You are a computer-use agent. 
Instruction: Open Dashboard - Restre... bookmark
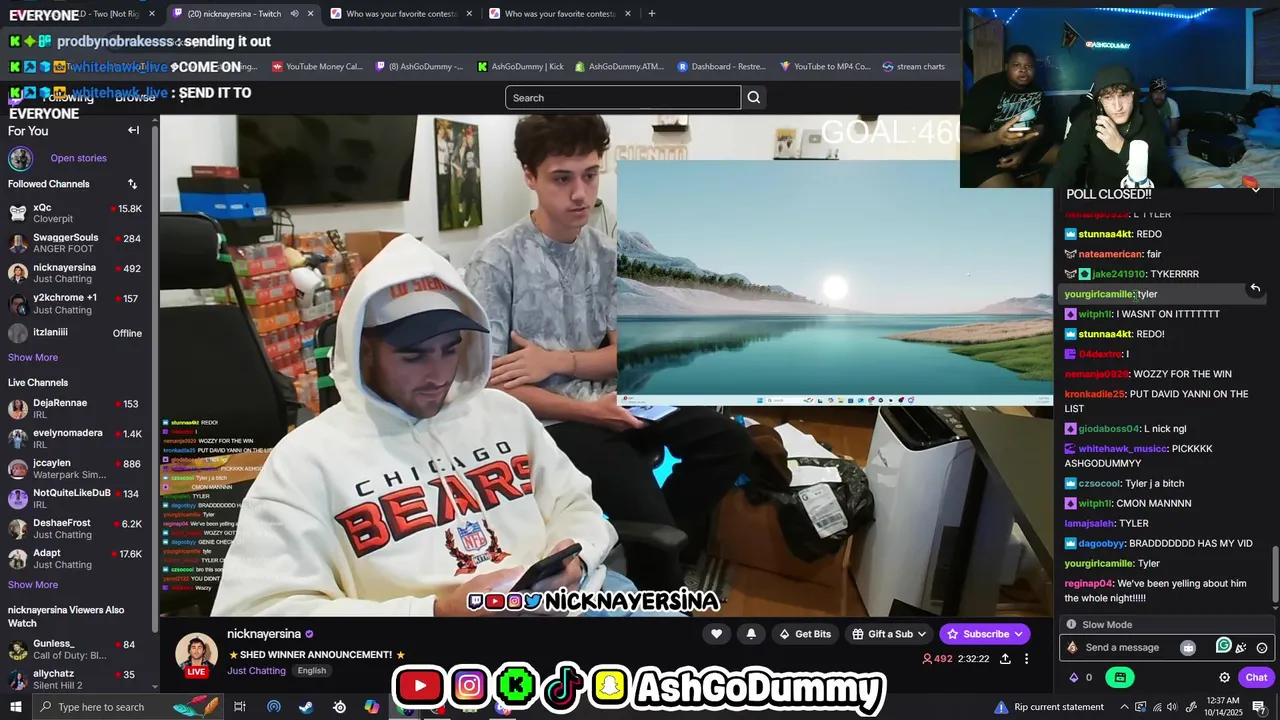721,67
